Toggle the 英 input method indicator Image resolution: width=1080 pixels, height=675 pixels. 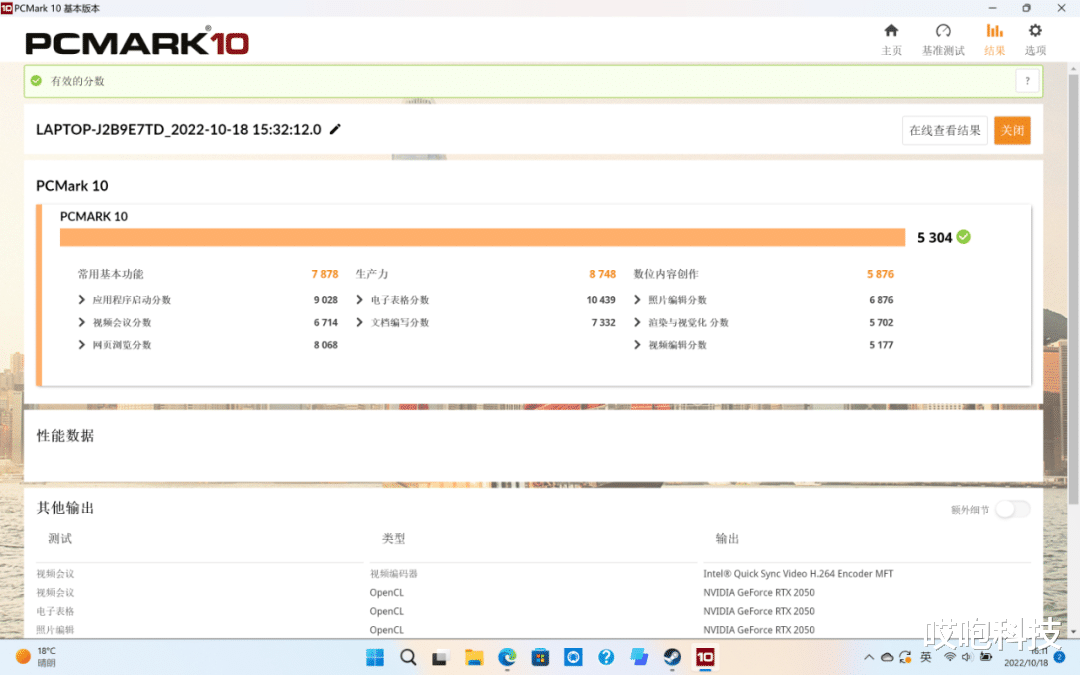click(925, 658)
